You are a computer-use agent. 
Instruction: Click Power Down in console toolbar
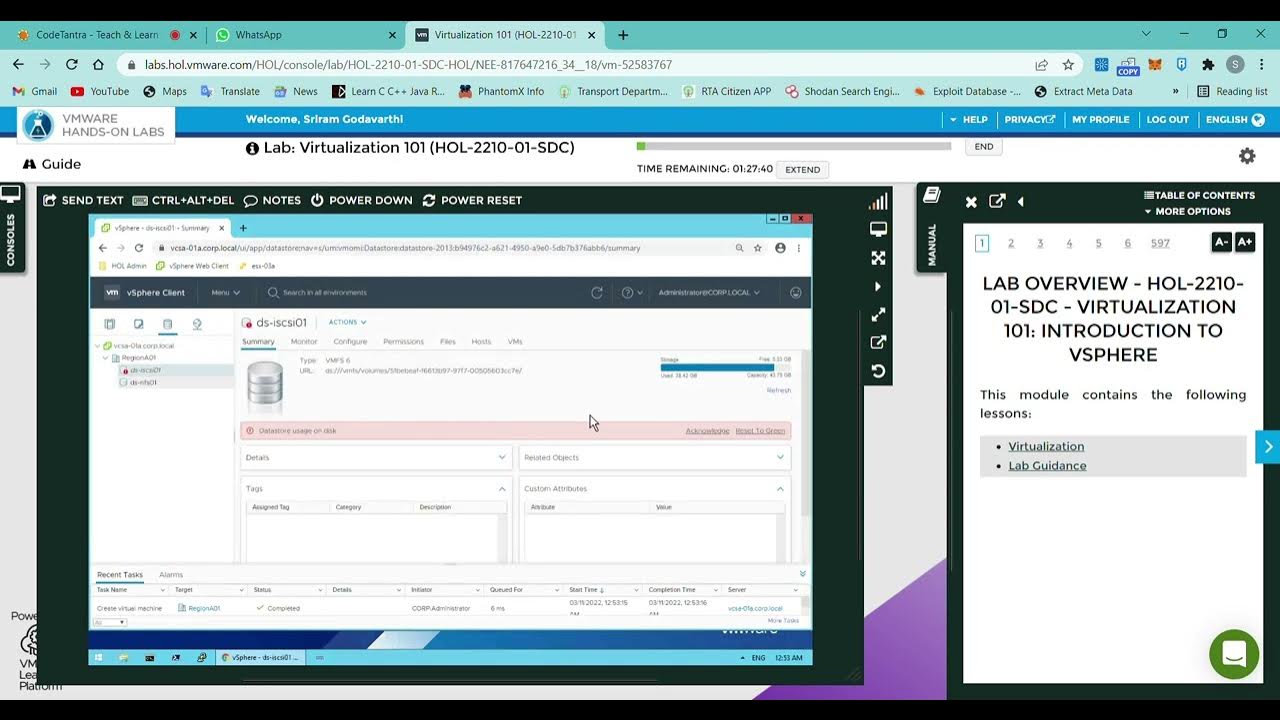361,200
